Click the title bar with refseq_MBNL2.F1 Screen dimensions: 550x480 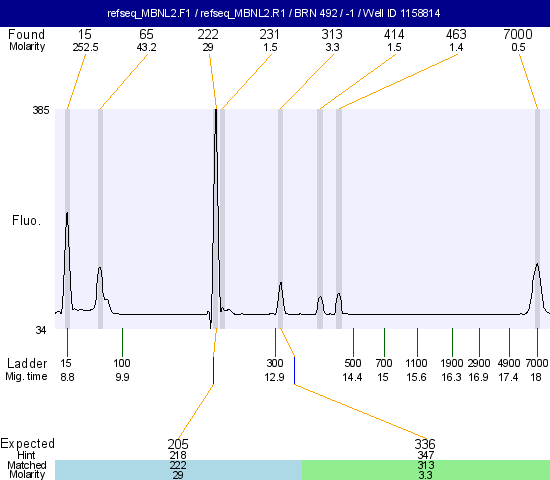click(275, 13)
